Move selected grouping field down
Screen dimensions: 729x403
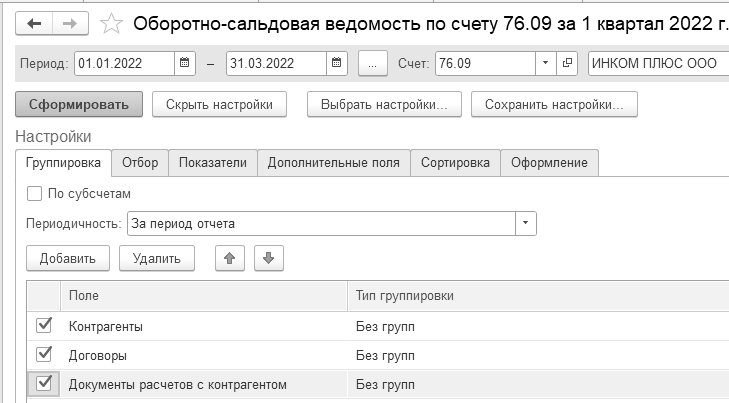point(268,258)
